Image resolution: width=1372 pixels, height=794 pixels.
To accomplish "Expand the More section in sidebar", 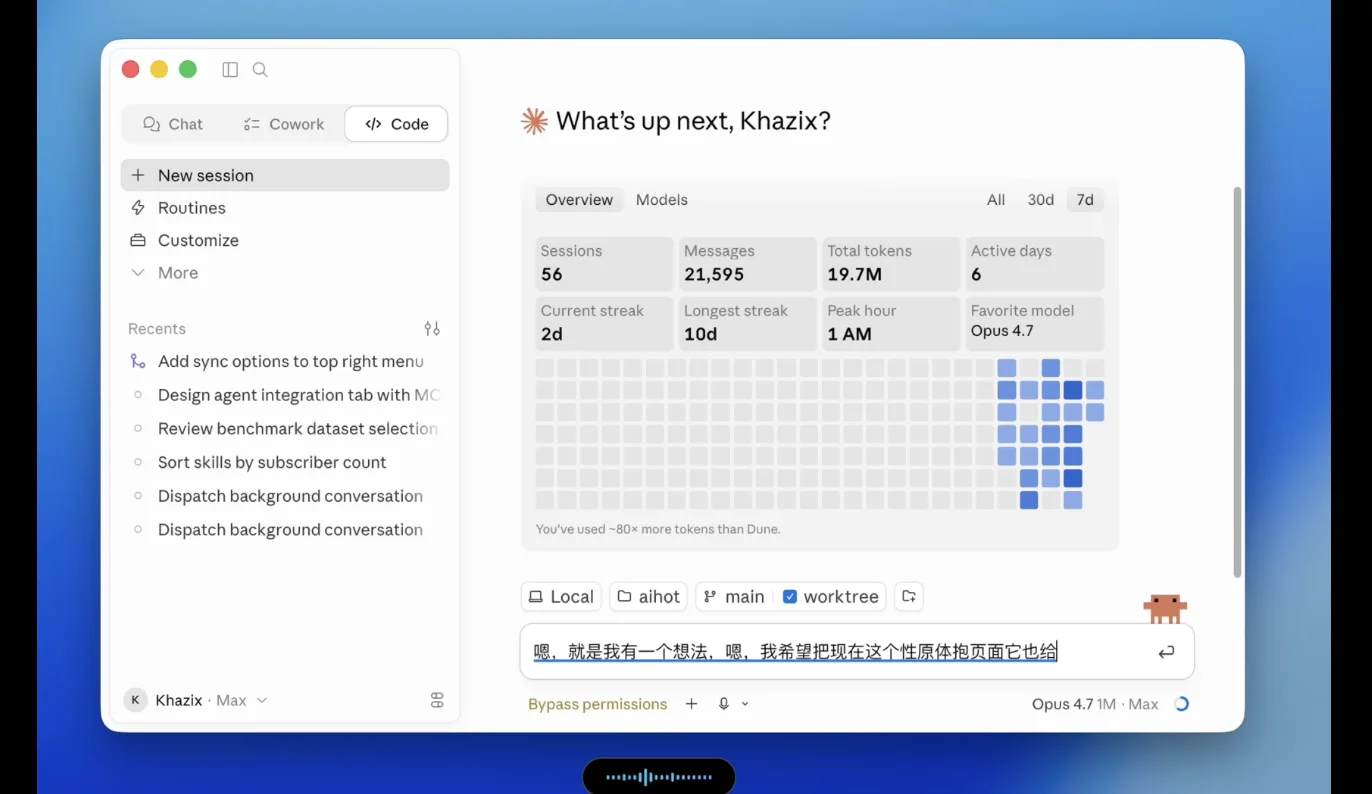I will click(x=178, y=273).
